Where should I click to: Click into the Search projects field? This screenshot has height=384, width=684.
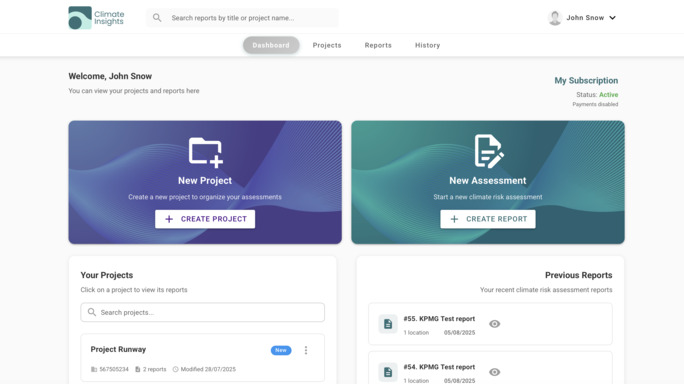[202, 312]
